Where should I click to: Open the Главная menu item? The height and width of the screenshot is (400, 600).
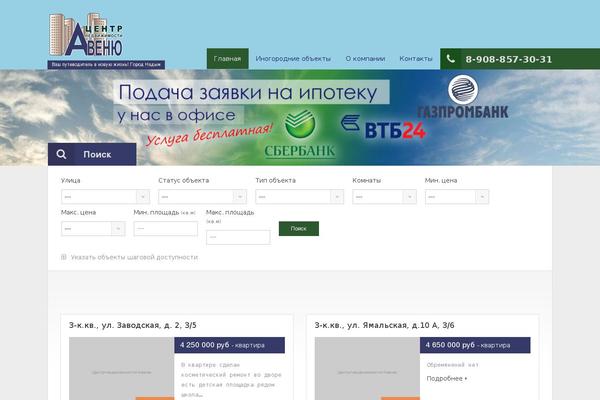(x=227, y=59)
